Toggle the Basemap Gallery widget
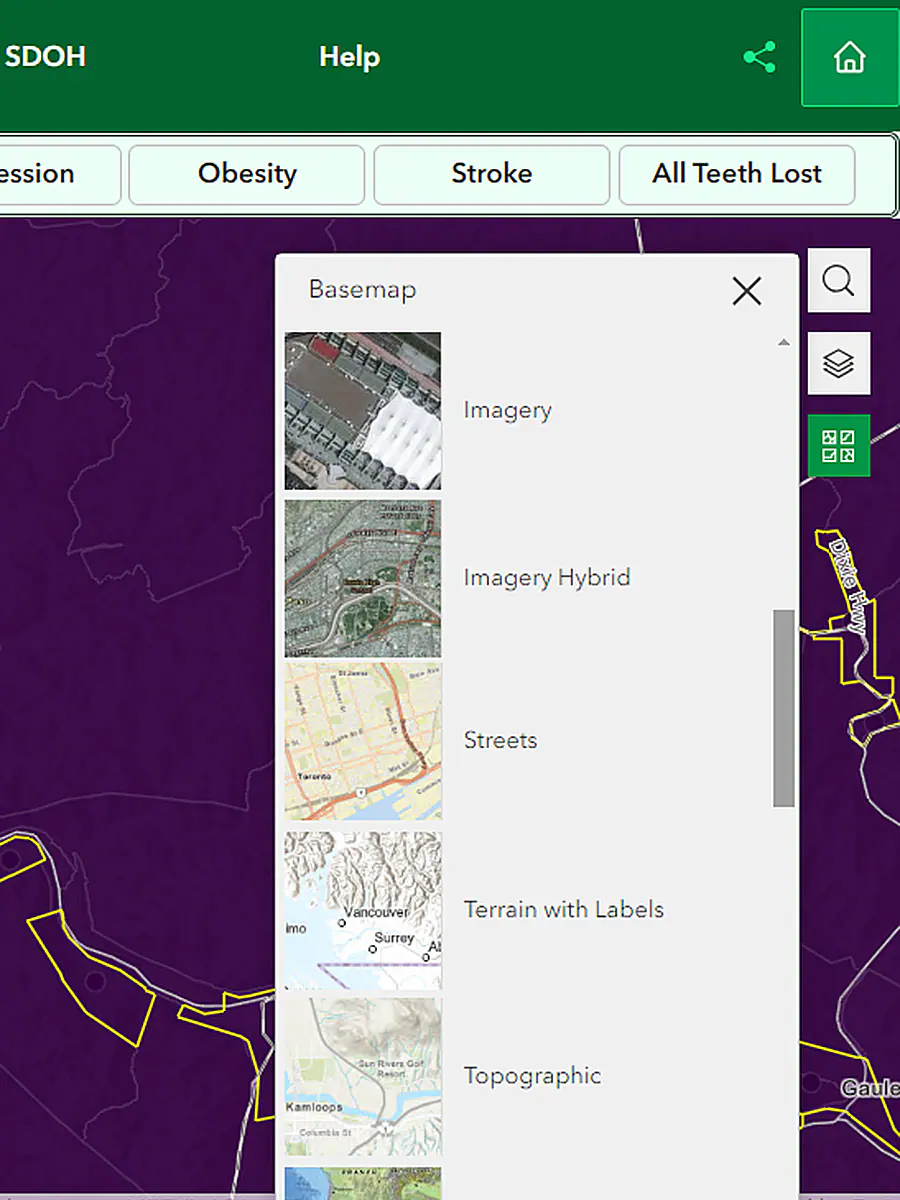 click(839, 444)
